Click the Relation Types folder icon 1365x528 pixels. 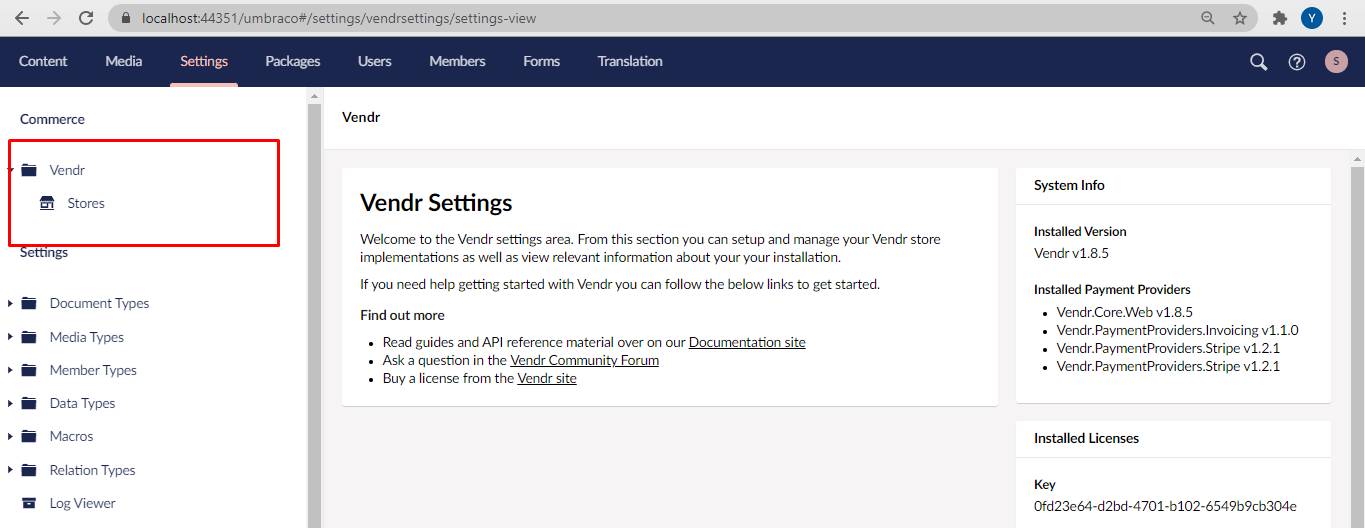click(29, 470)
